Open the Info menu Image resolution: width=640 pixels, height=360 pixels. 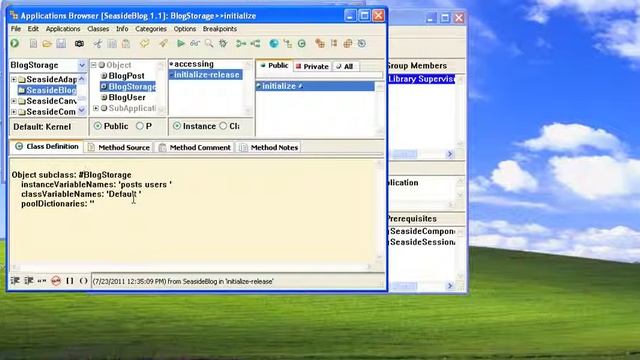tap(122, 29)
